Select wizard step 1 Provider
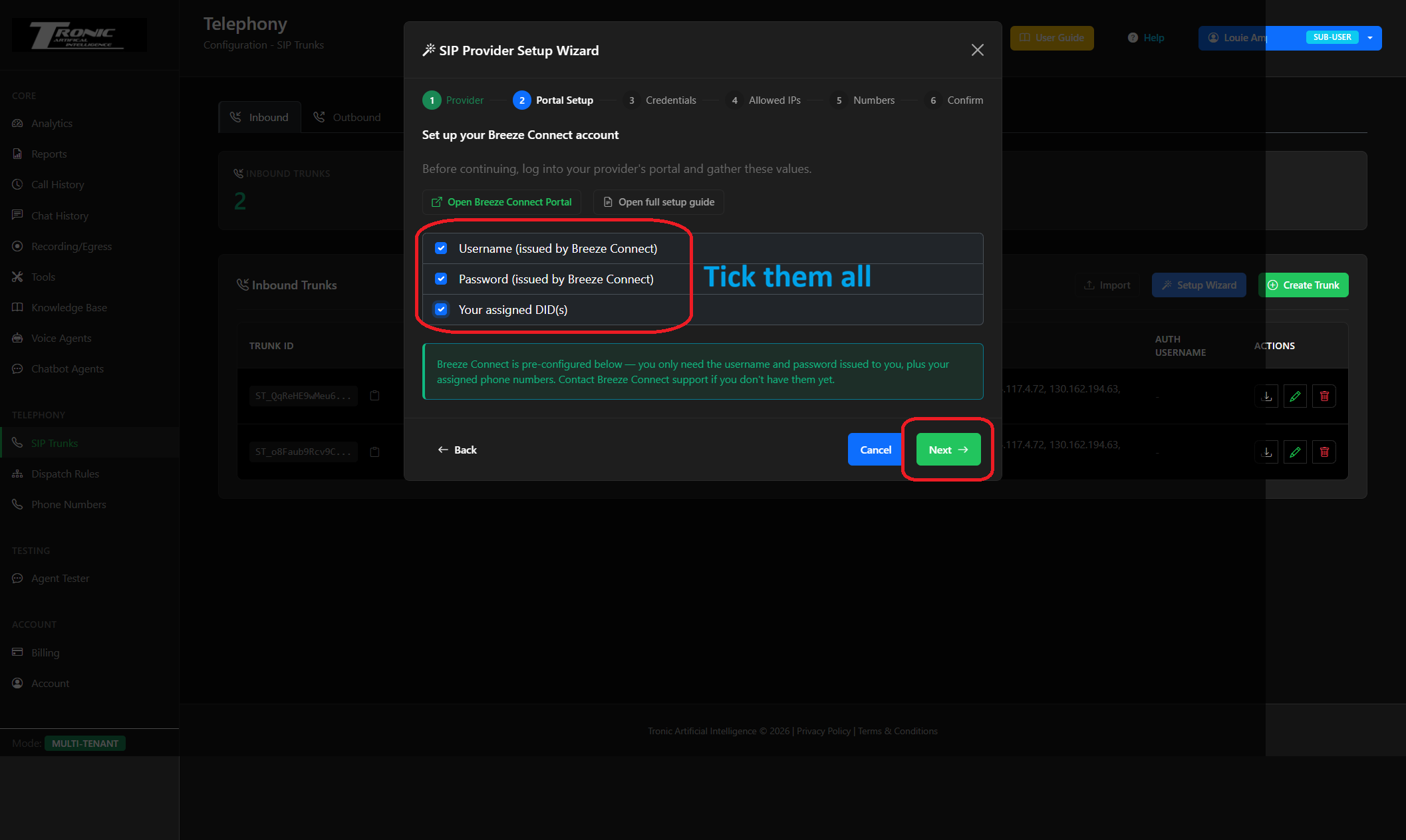 click(x=454, y=100)
